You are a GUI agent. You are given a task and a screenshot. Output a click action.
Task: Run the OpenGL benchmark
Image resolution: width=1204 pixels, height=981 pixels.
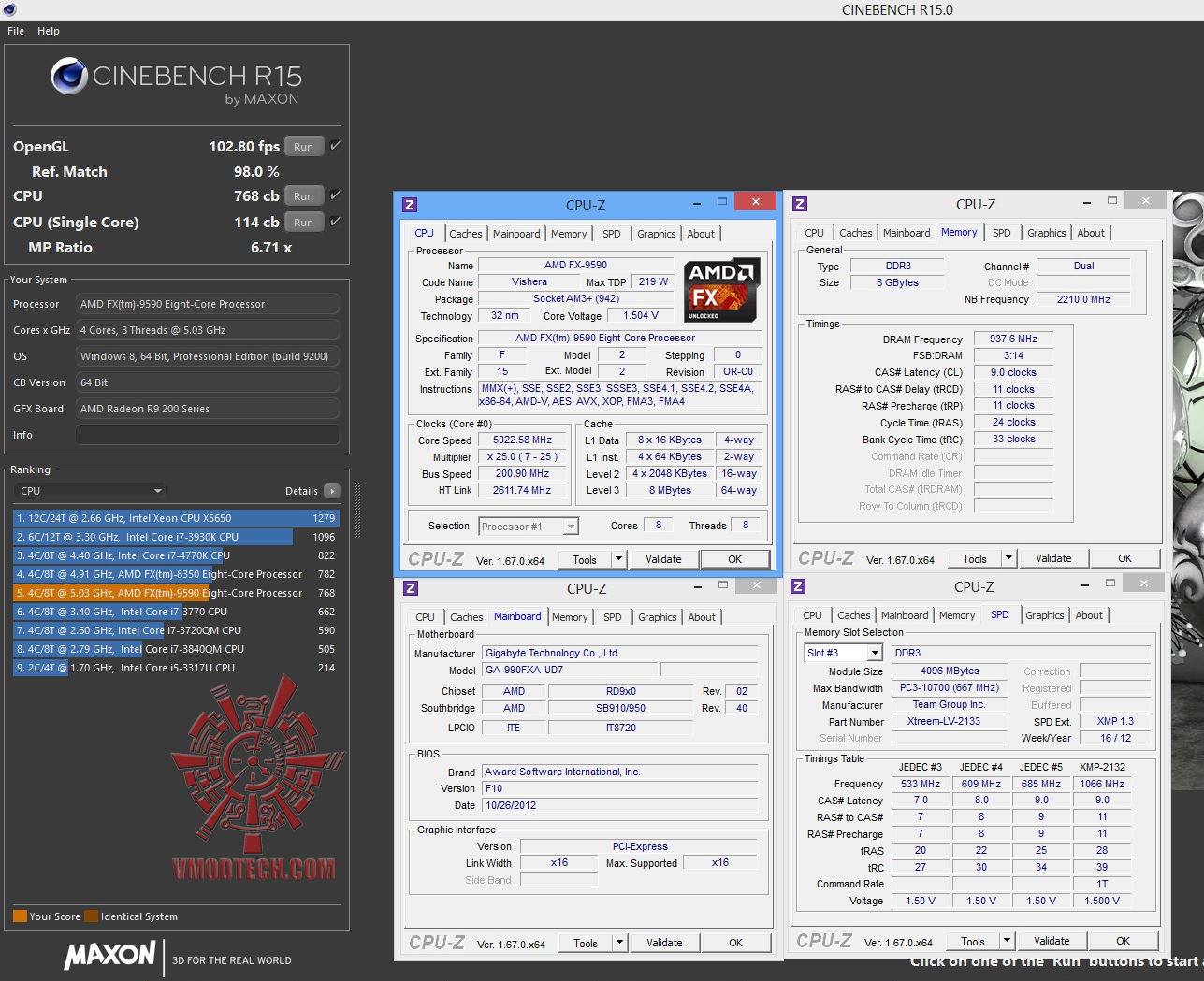304,146
